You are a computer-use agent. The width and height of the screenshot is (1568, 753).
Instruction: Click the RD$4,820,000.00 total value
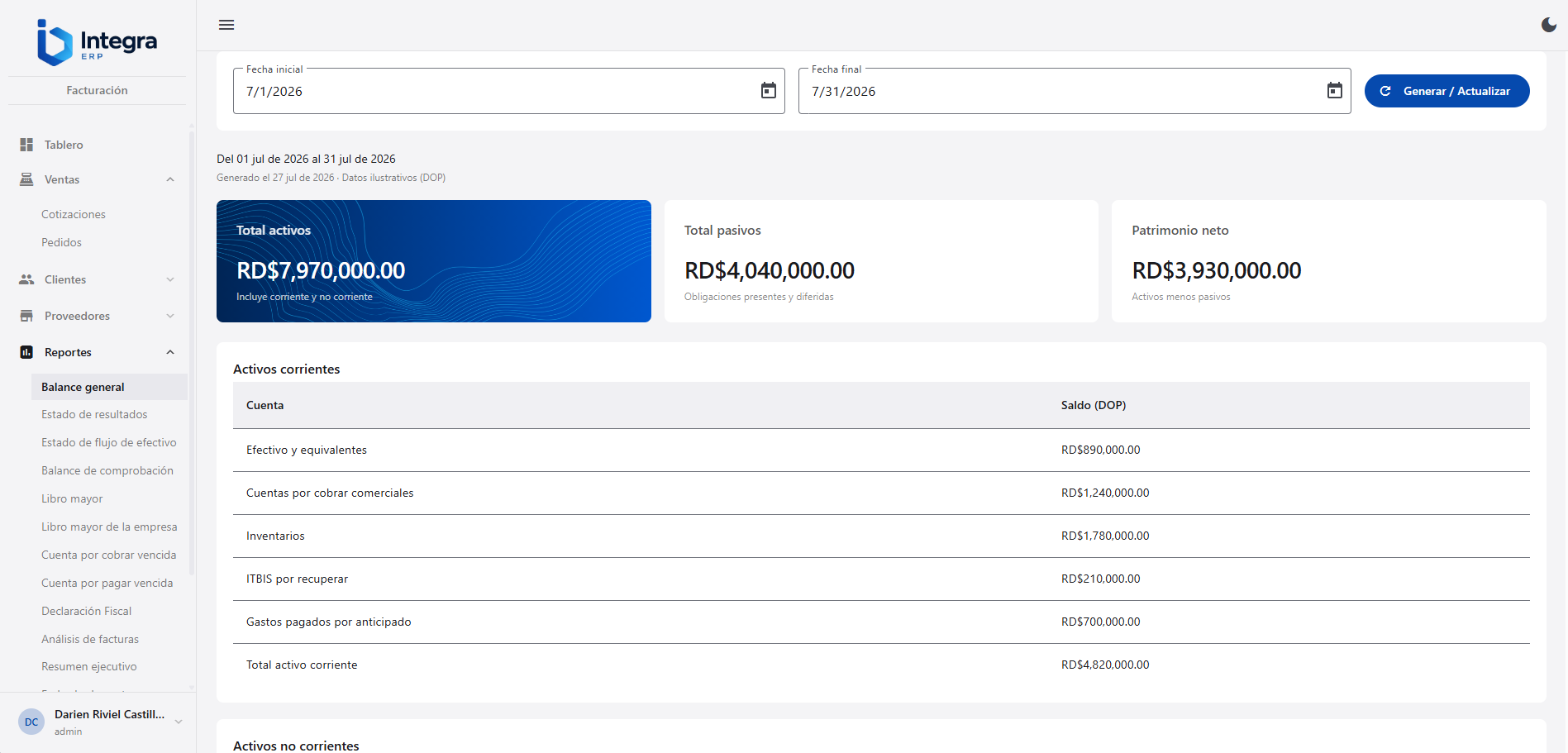click(x=1105, y=665)
